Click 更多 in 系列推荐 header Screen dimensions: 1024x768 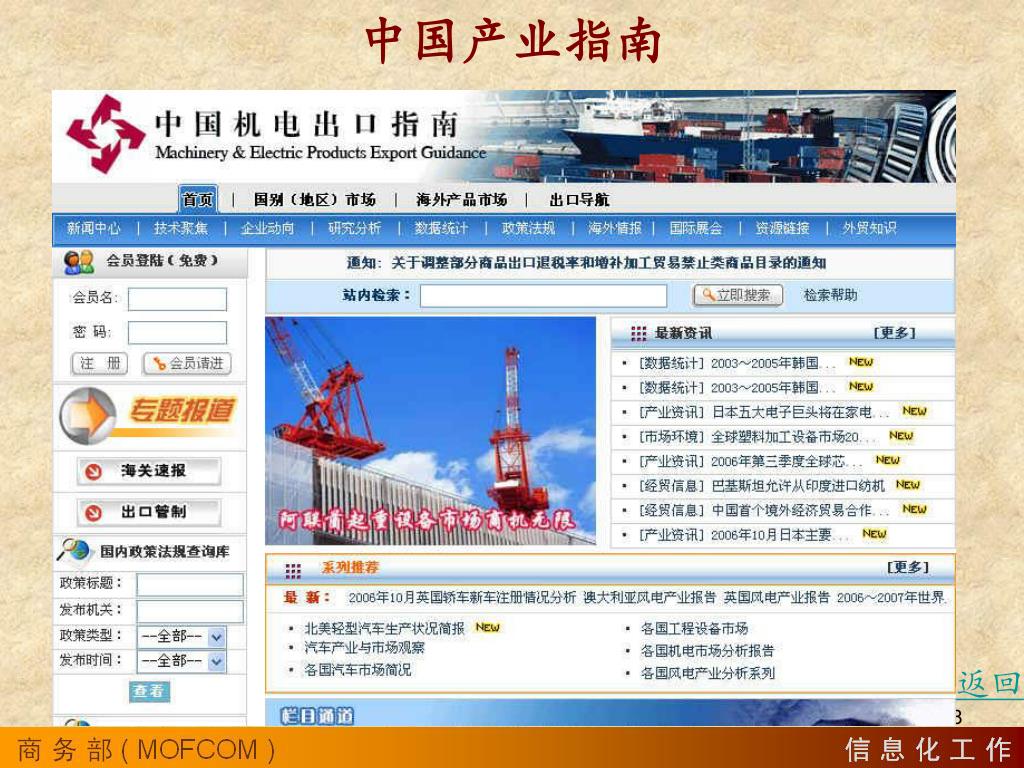[908, 568]
